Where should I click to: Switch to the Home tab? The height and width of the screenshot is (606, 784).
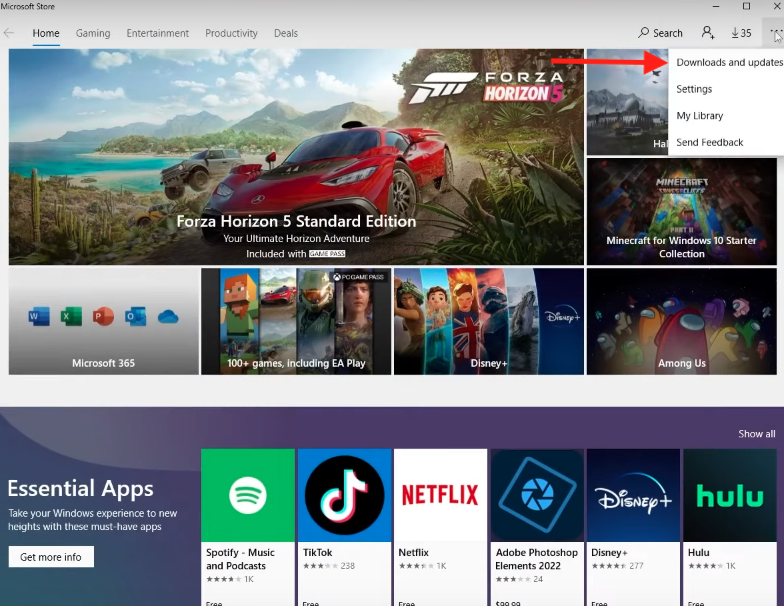tap(46, 33)
